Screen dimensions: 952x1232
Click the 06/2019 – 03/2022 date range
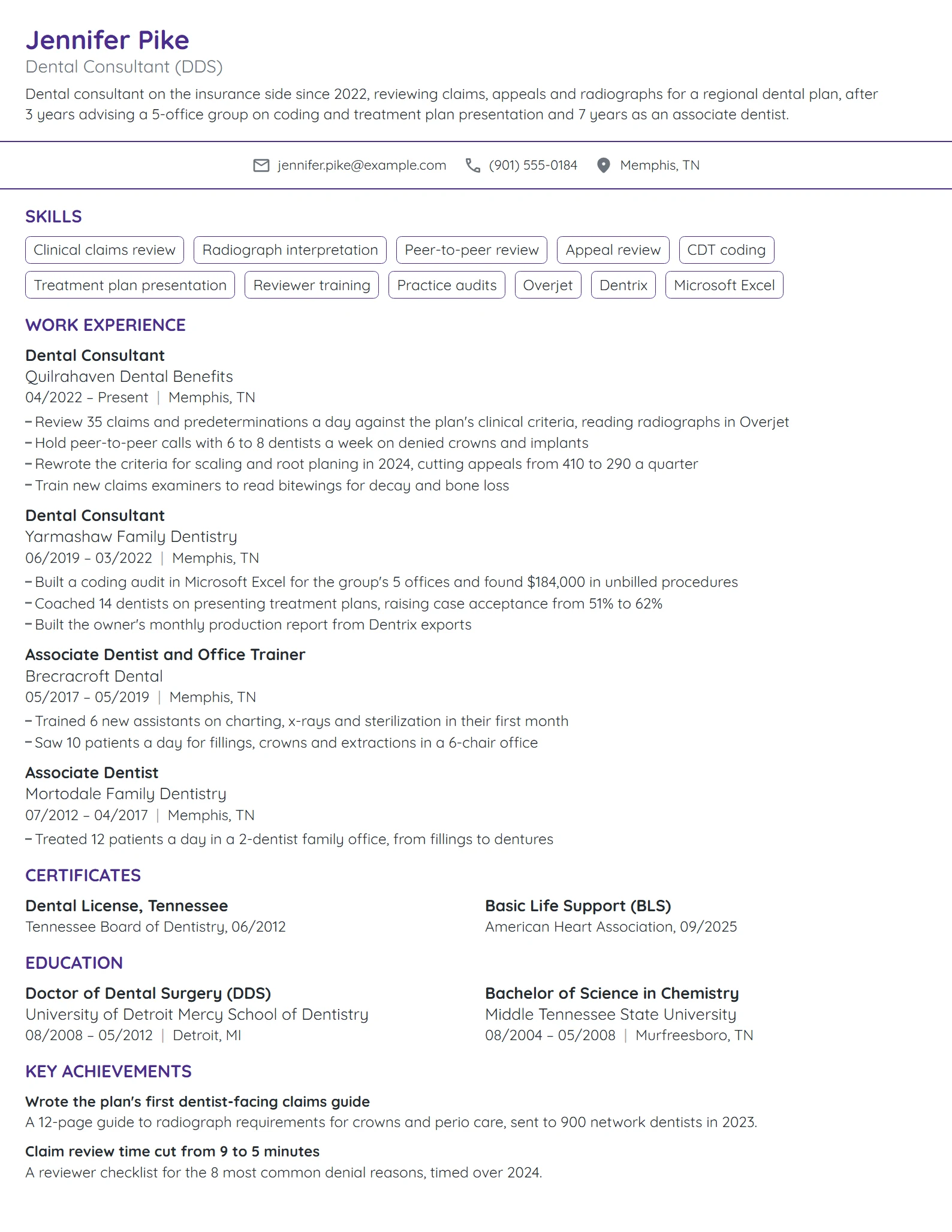point(89,558)
